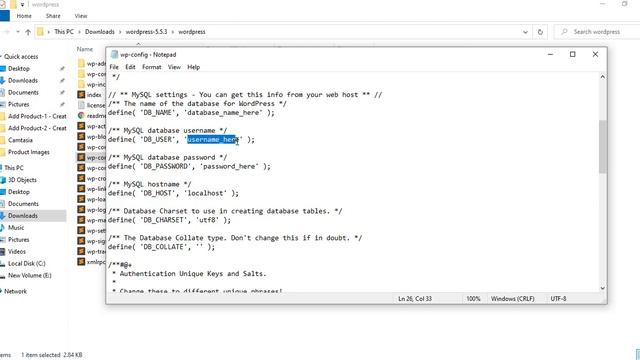The image size is (640, 360).
Task: Open the Notepad Edit menu
Action: (x=130, y=67)
